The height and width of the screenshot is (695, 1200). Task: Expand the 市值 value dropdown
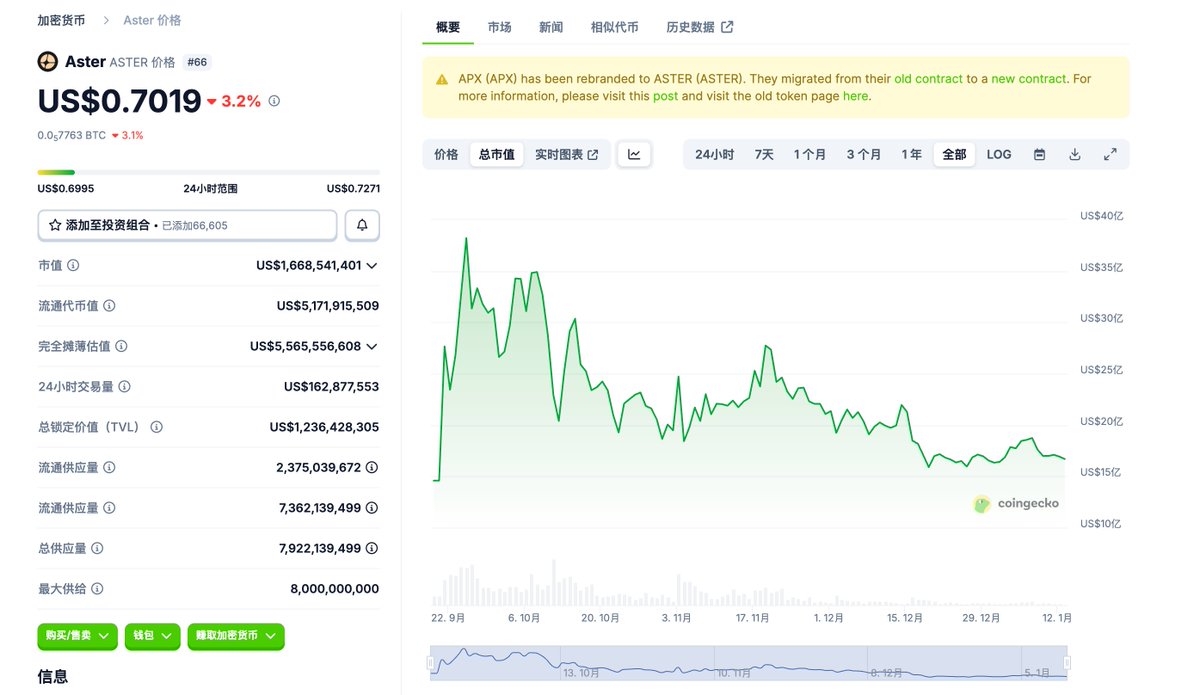[372, 265]
